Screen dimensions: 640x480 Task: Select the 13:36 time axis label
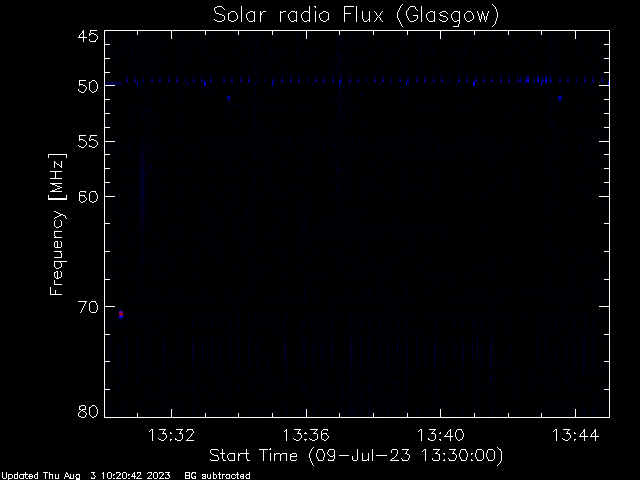[x=306, y=435]
